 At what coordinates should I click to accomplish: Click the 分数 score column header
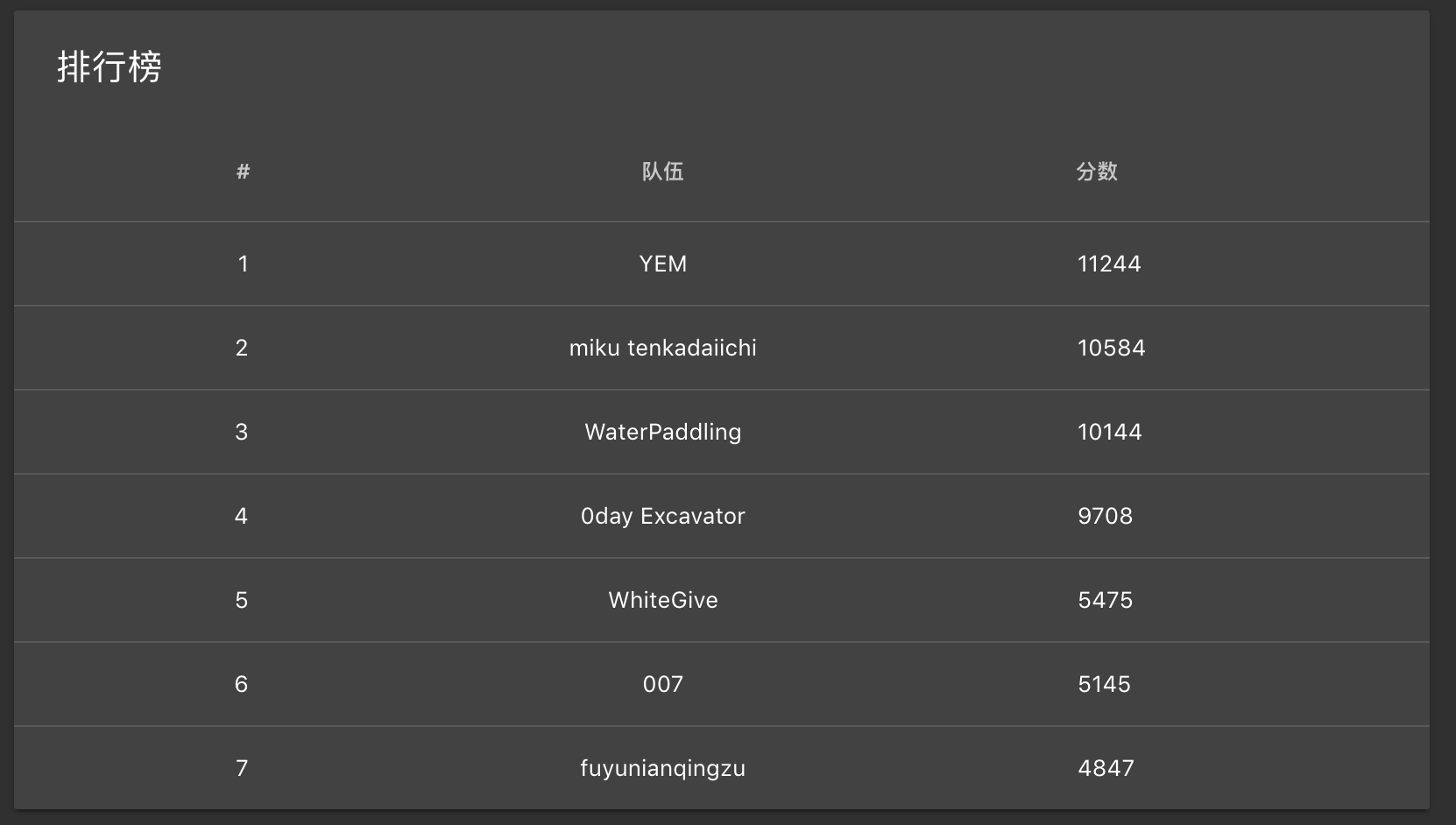coord(1097,172)
